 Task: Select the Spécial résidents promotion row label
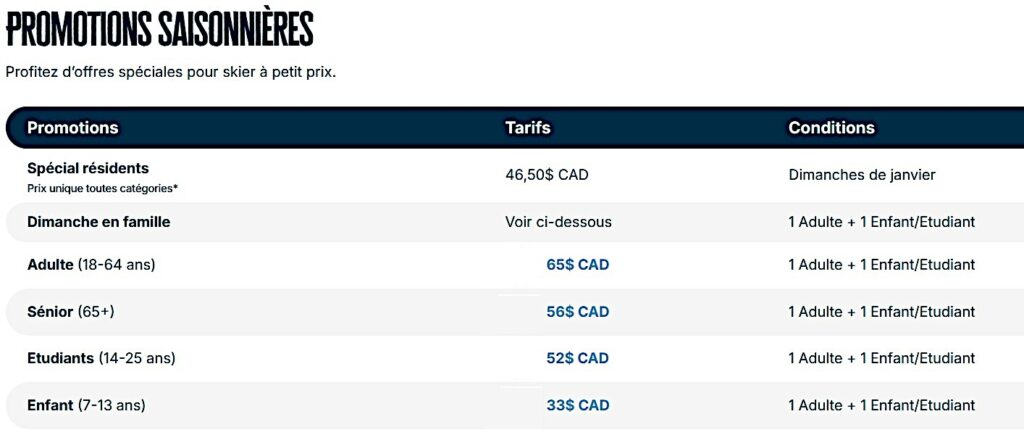pyautogui.click(x=88, y=168)
